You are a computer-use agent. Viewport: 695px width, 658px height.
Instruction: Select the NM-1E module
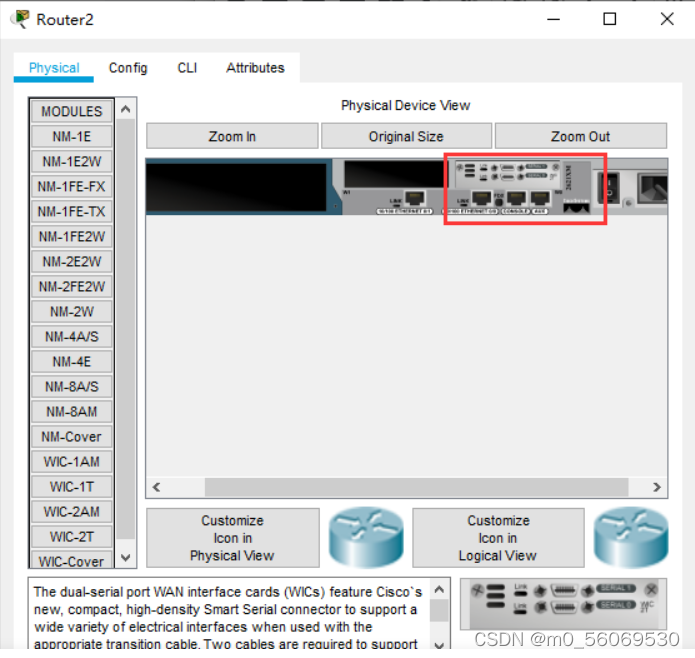pyautogui.click(x=72, y=136)
